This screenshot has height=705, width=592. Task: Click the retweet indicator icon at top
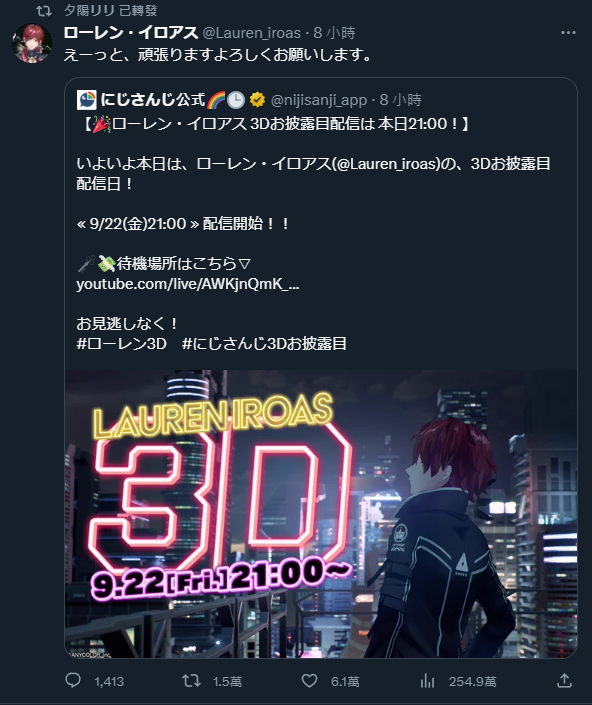pyautogui.click(x=44, y=11)
